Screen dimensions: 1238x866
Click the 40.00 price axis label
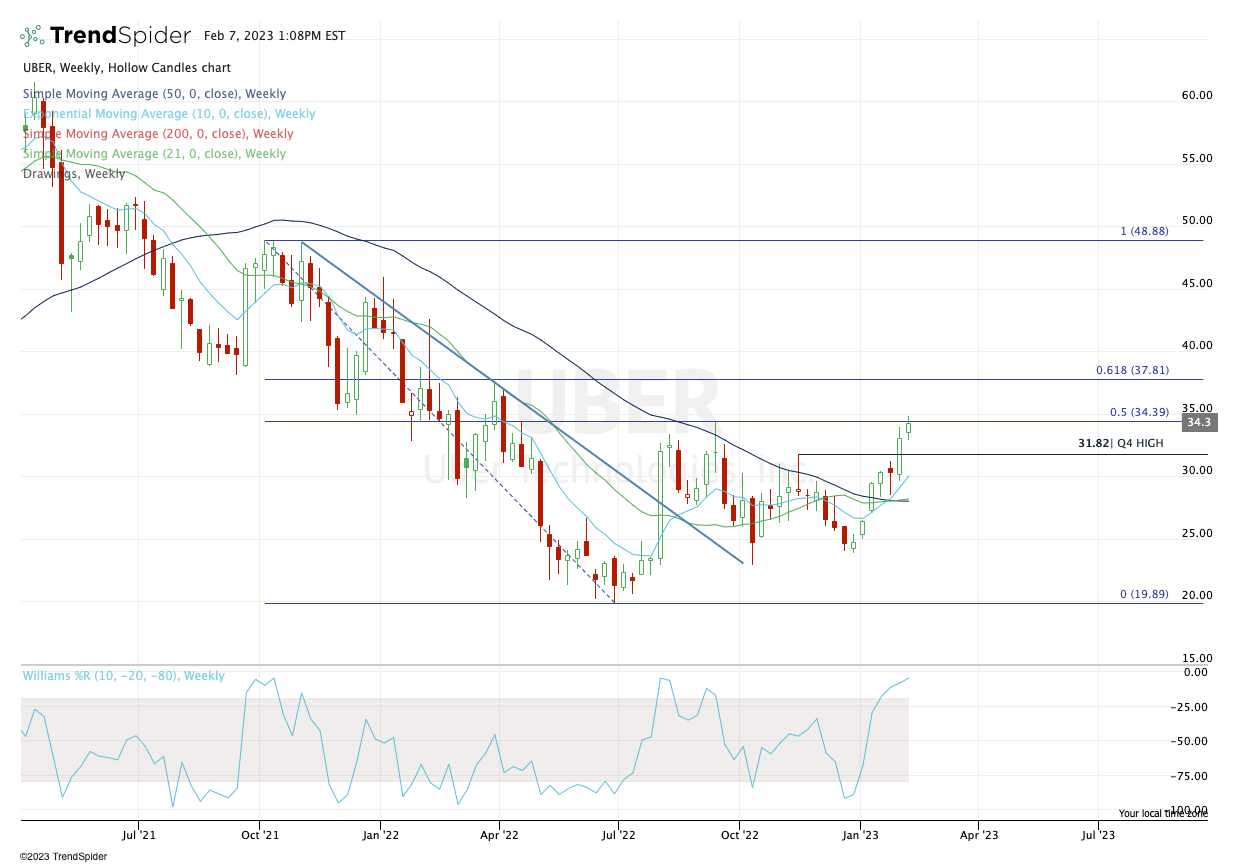tap(1197, 345)
